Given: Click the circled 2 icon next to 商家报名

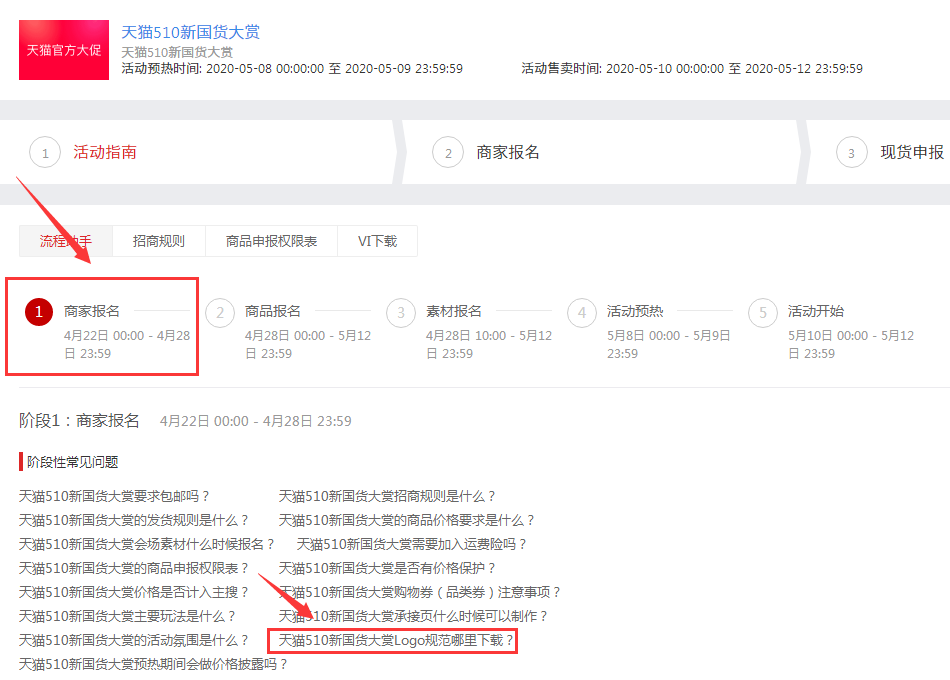Looking at the screenshot, I should pos(448,153).
